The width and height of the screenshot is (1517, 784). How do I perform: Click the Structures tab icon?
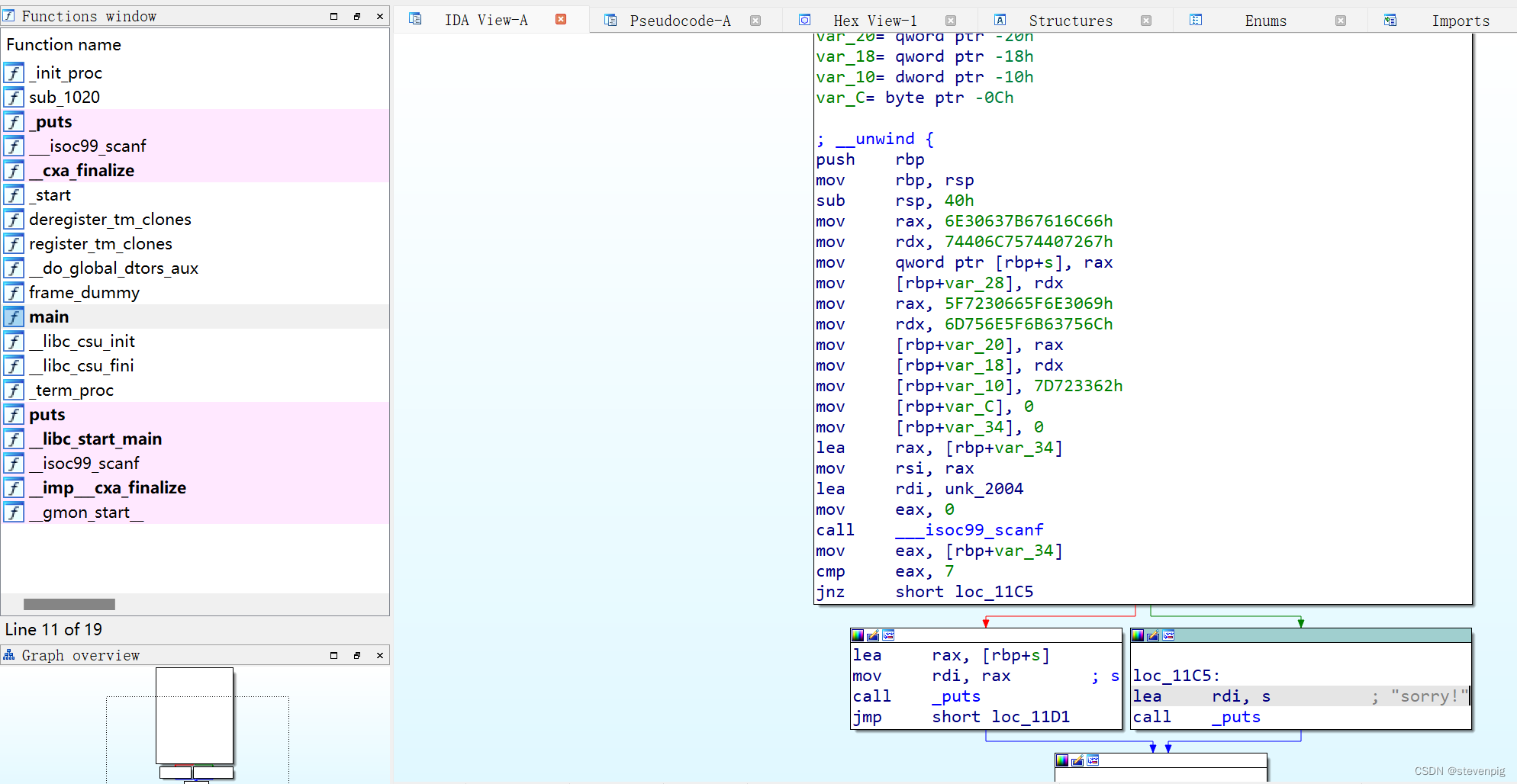coord(1000,20)
